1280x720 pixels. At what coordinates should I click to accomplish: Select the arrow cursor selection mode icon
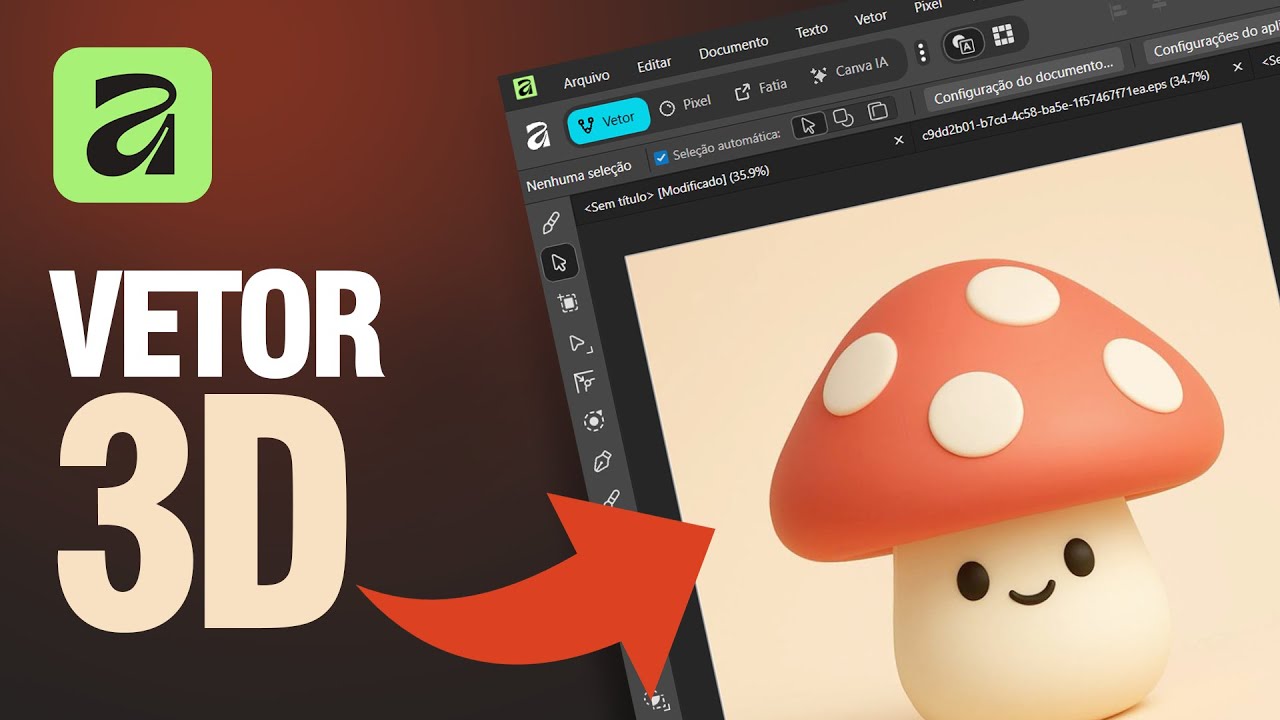click(x=808, y=125)
